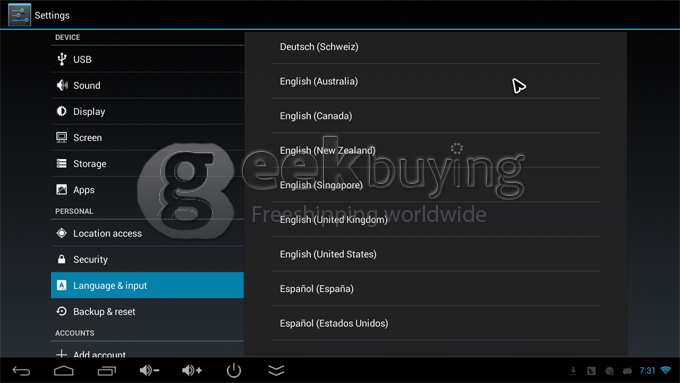The width and height of the screenshot is (680, 383).
Task: Select Español (Estados Unidos) language
Action: pos(435,323)
